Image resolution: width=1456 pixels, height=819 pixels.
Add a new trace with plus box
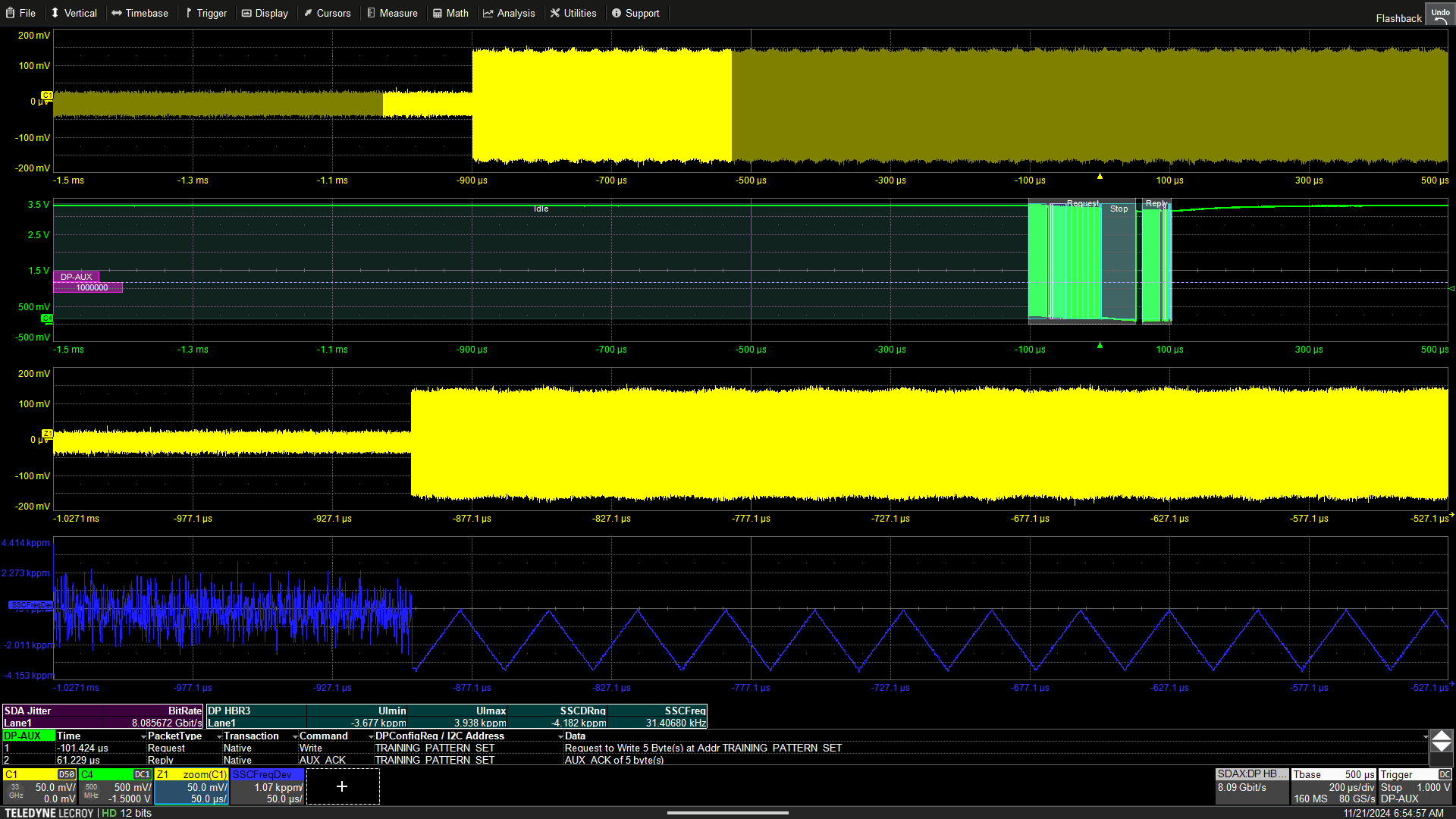point(342,786)
